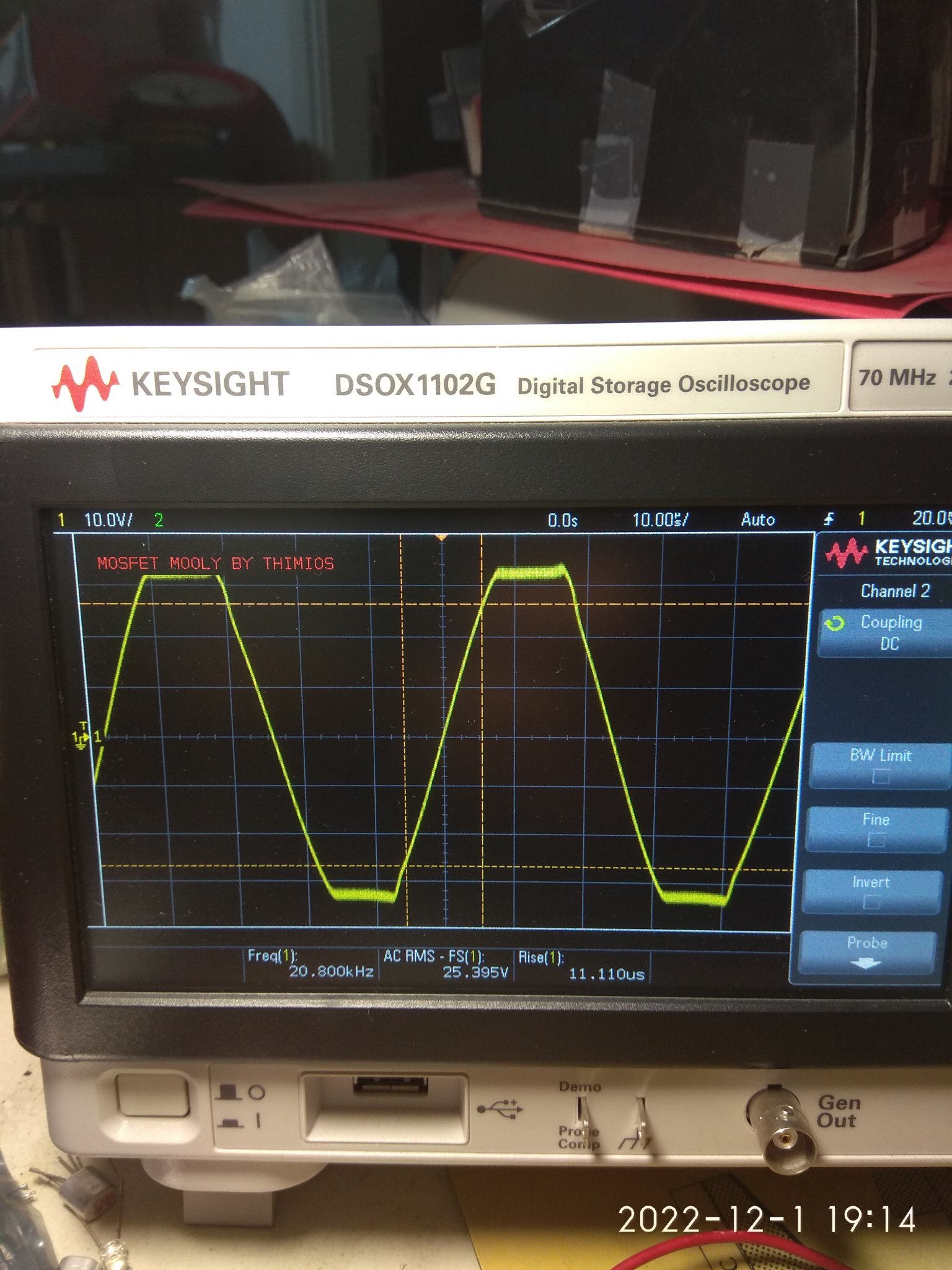
Task: Click the Coupling rotate arrow icon
Action: coord(835,623)
